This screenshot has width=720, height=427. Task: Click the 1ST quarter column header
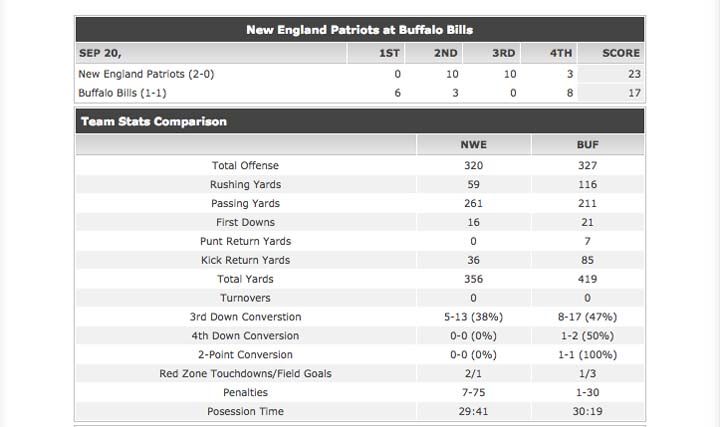point(390,53)
